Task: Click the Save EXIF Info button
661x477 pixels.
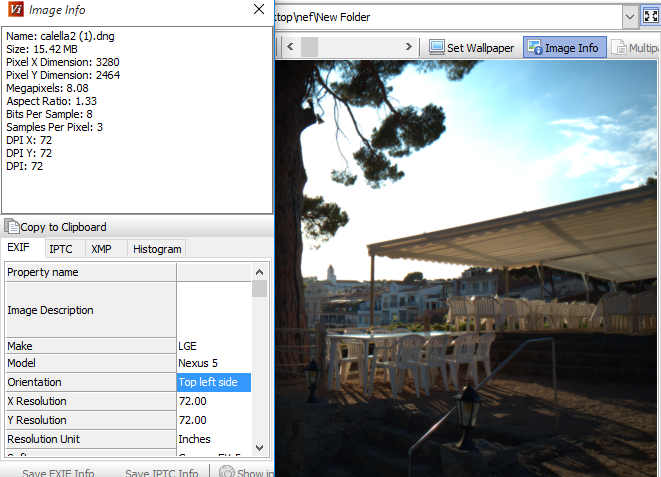Action: (58, 473)
